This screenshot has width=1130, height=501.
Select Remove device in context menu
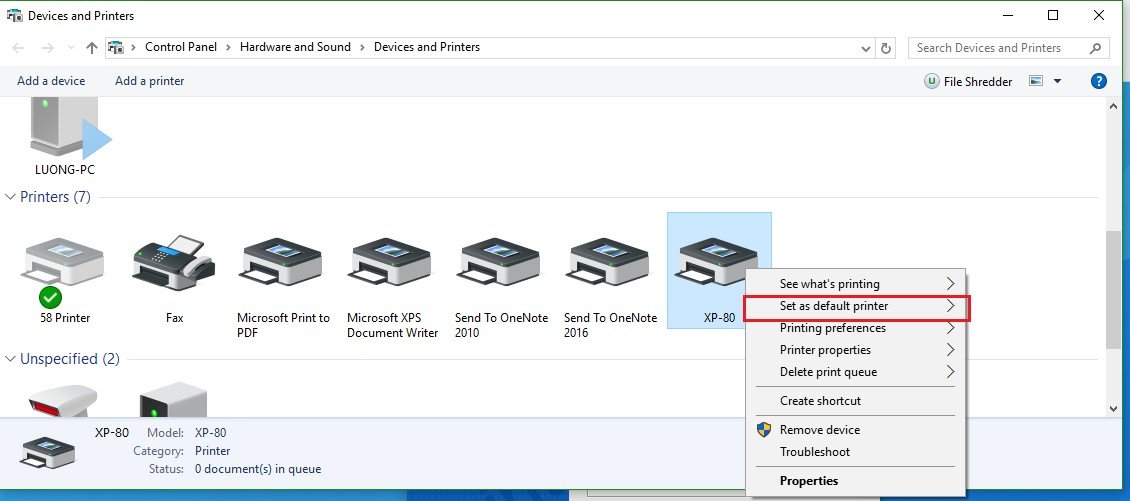[819, 430]
